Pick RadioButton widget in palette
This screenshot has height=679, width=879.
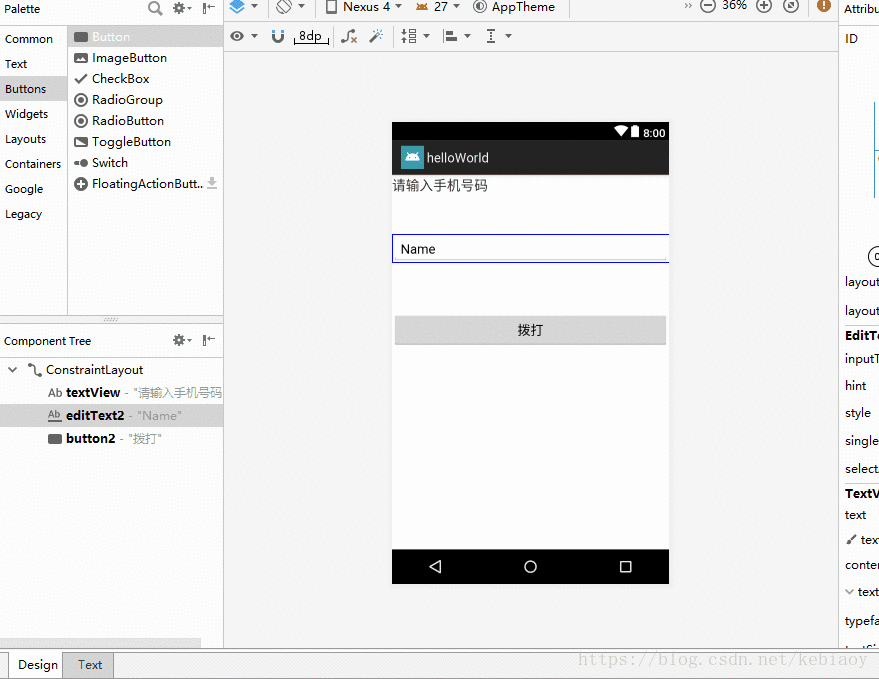click(x=146, y=121)
